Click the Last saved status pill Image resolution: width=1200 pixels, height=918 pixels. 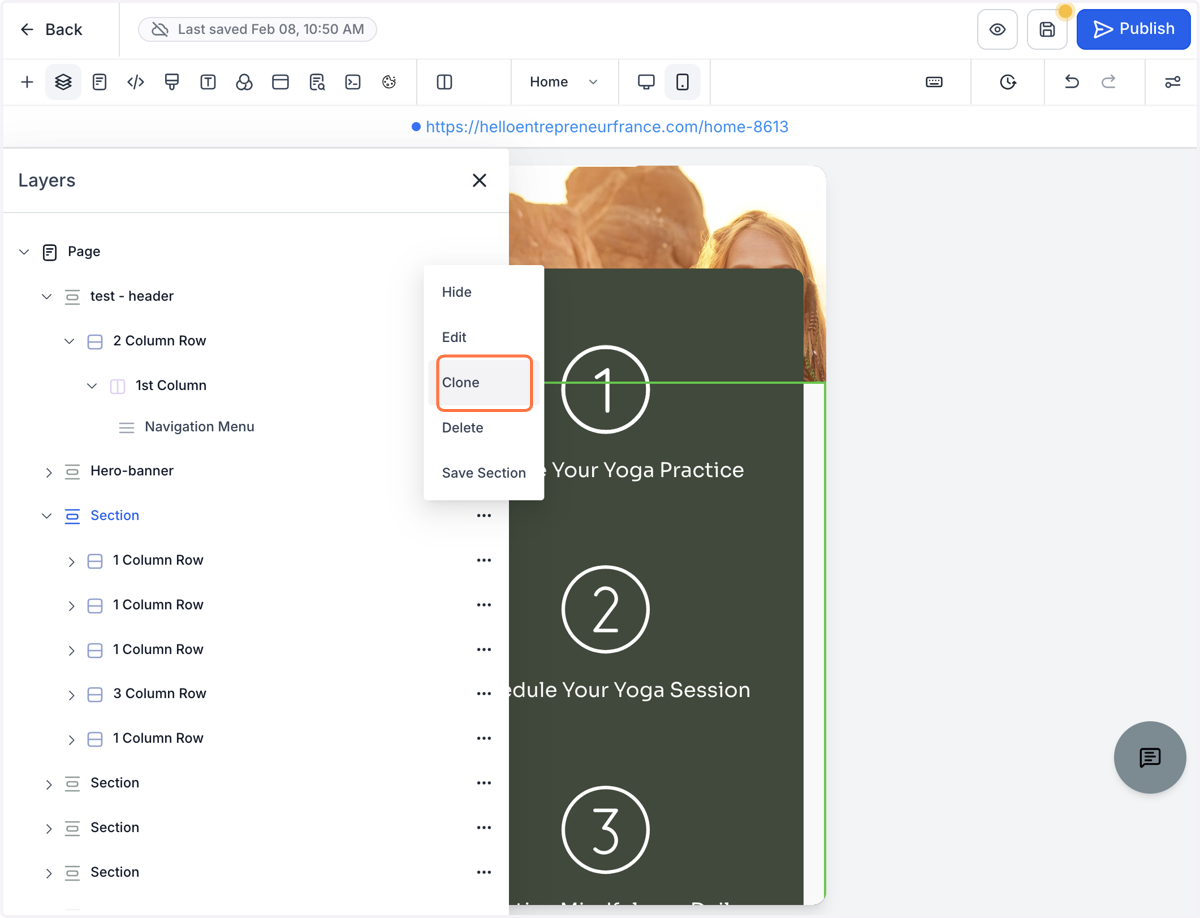point(257,30)
